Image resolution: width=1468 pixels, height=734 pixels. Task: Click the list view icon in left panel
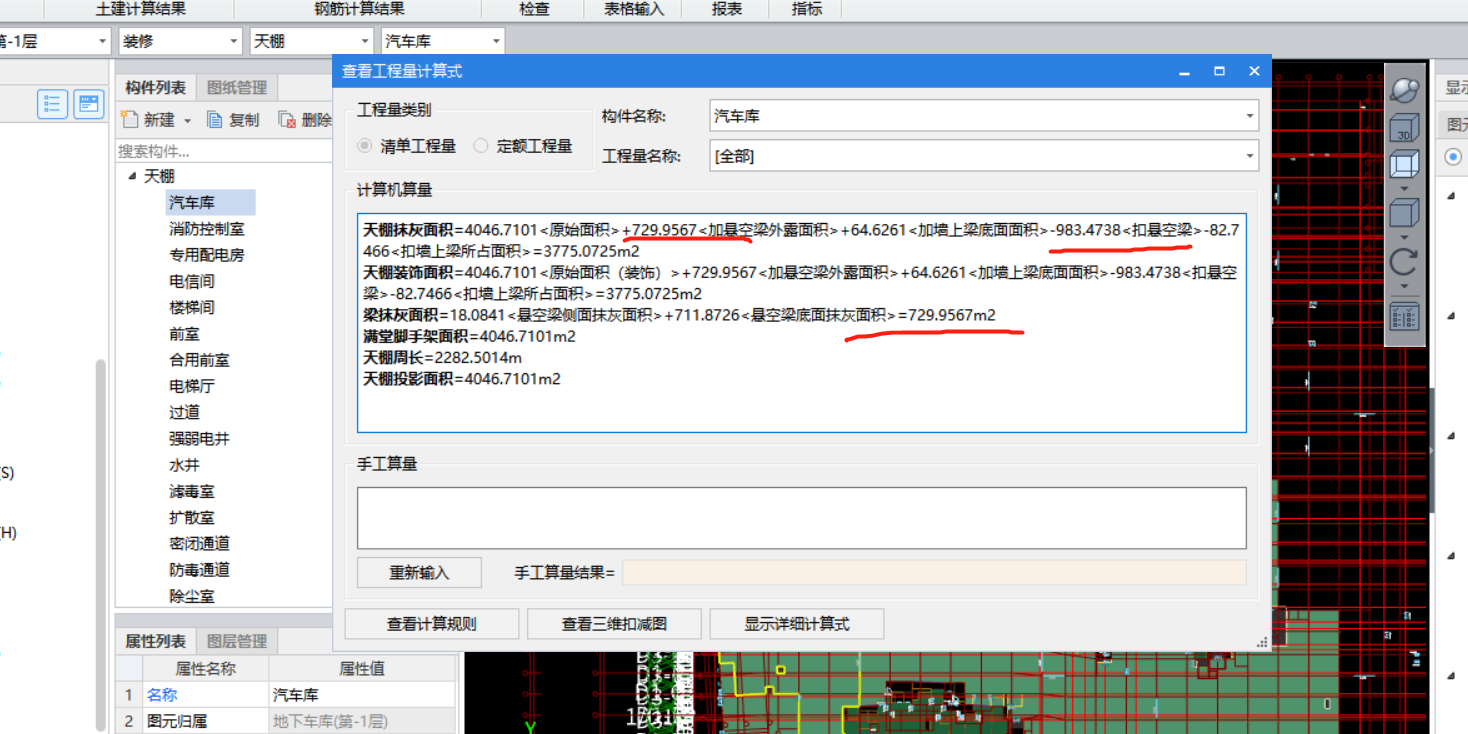52,104
